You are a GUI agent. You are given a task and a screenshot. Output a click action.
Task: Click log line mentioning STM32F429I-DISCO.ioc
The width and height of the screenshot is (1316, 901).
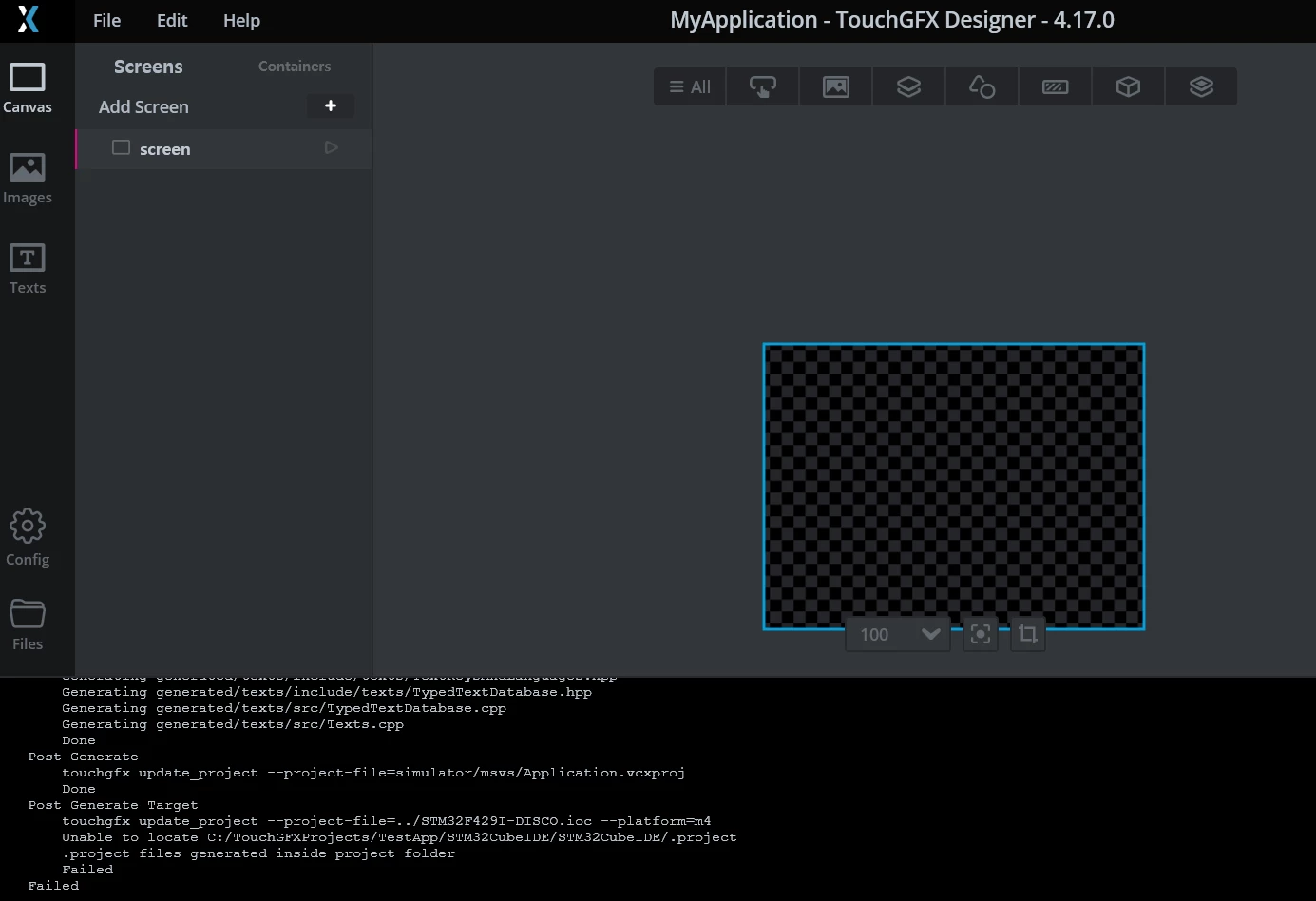tap(387, 821)
